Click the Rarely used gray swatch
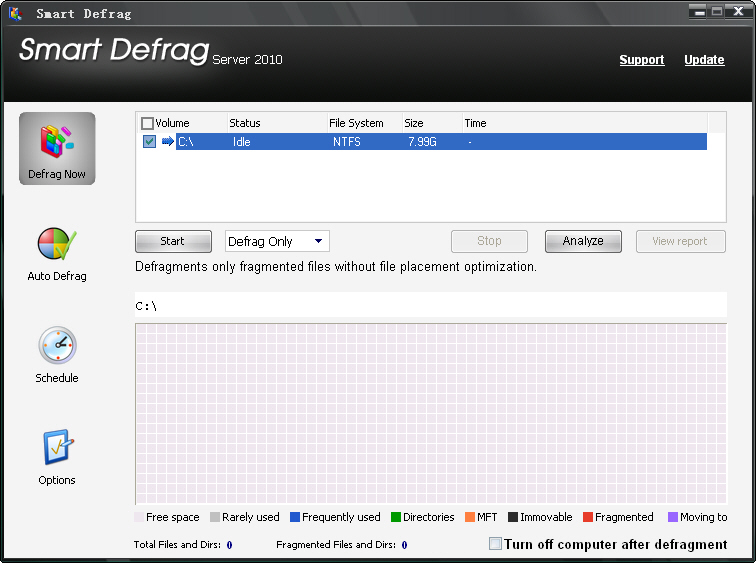The height and width of the screenshot is (563, 756). click(x=215, y=517)
